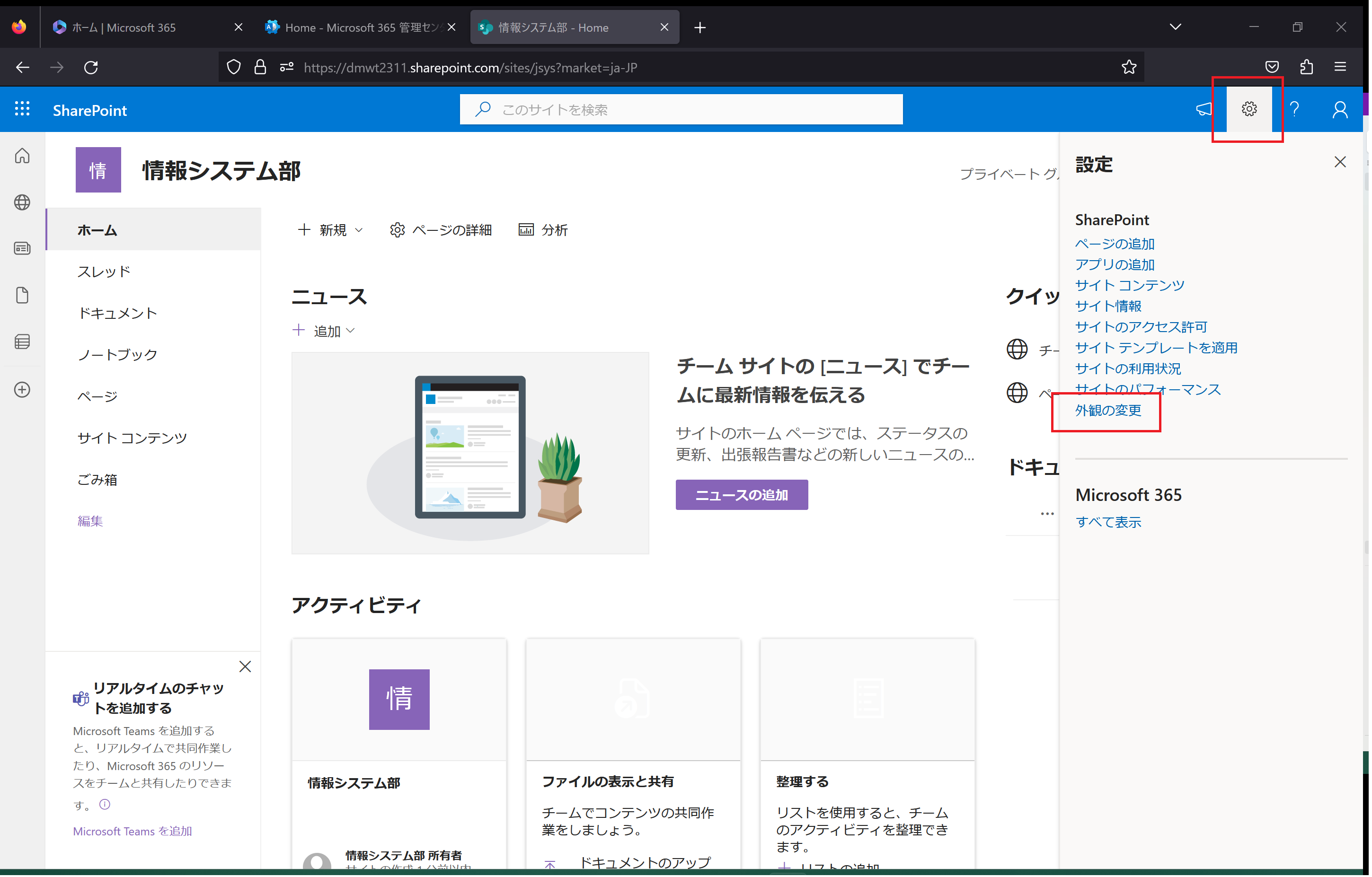Click the My lists icon in app bar
Image resolution: width=1372 pixels, height=877 pixels.
(22, 342)
